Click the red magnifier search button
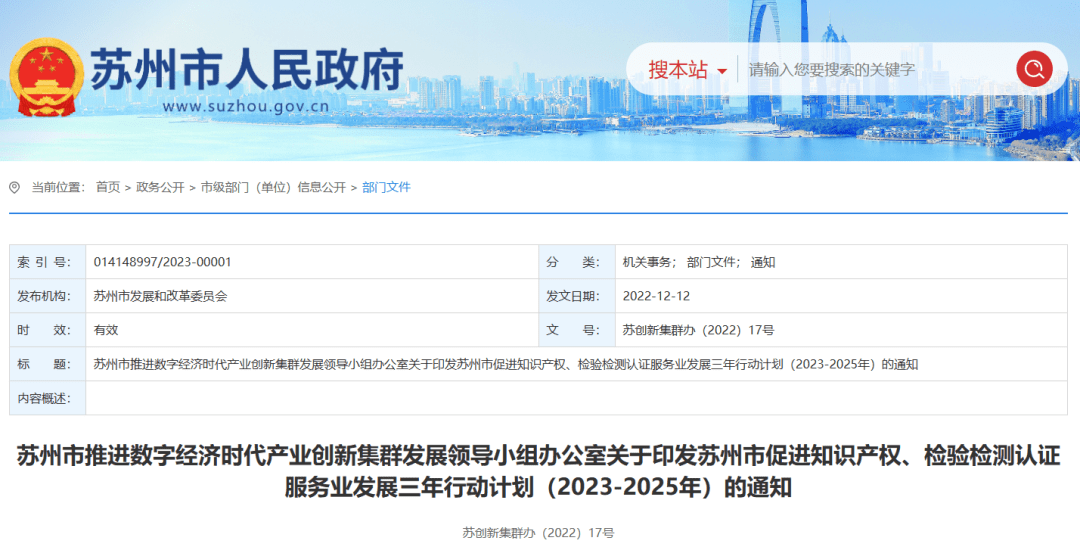 [1034, 69]
